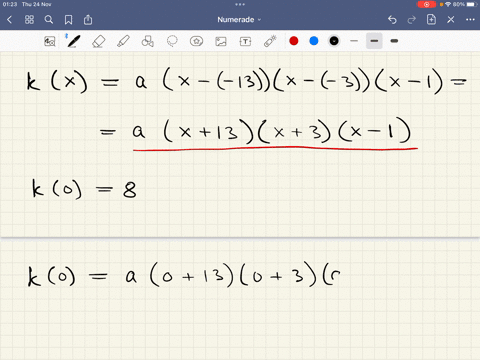This screenshot has height=360, width=480.
Task: Bookmark this page
Action: tap(68, 20)
